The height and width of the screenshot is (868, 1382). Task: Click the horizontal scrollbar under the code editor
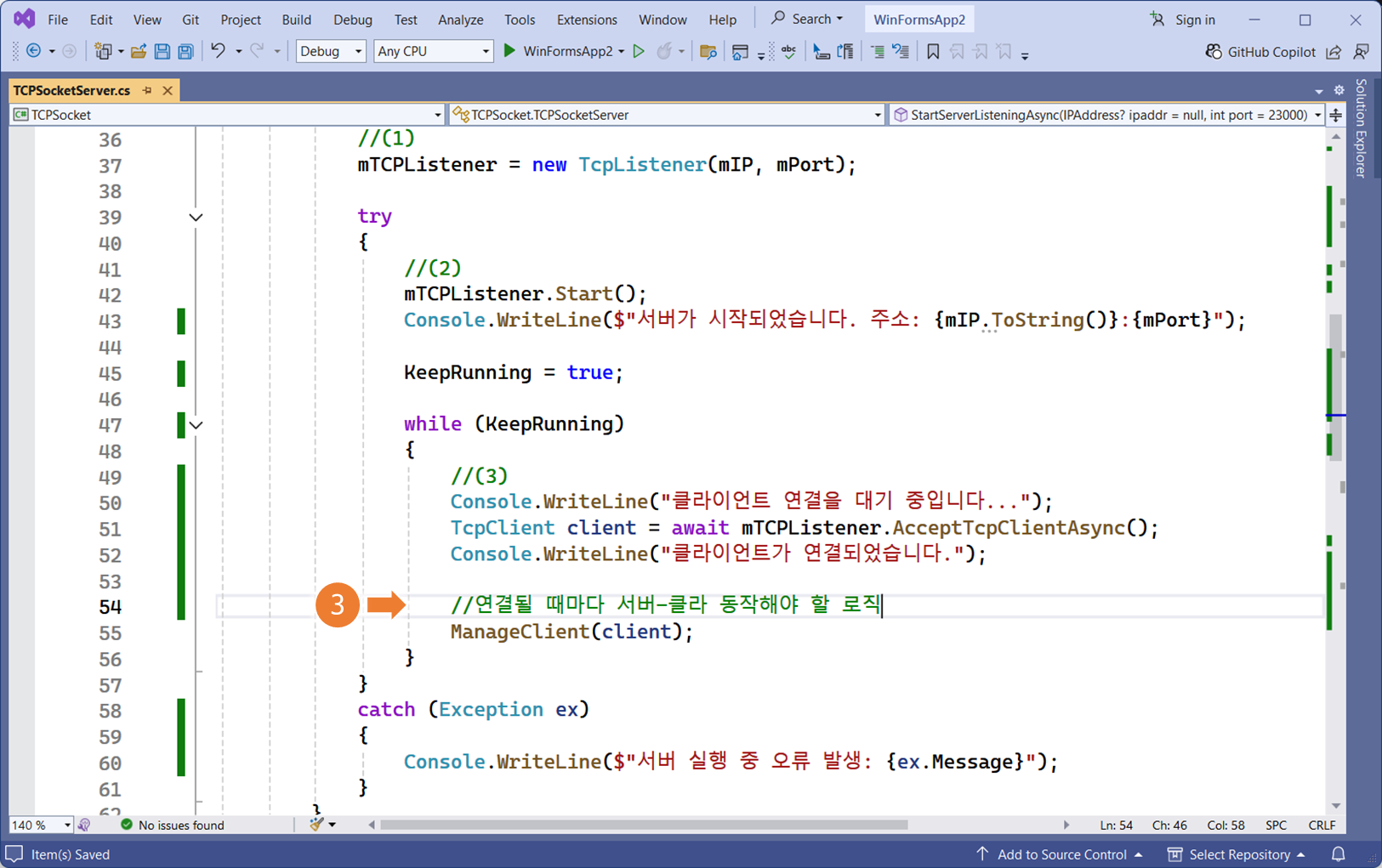pos(644,825)
